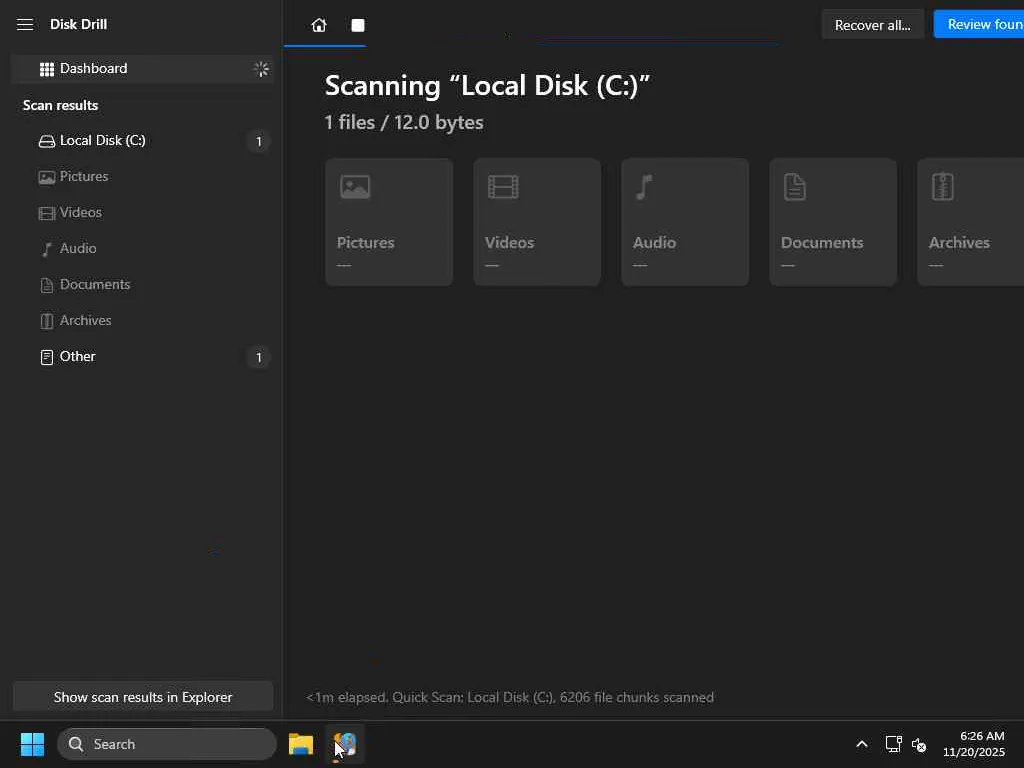Open Other in the sidebar
The height and width of the screenshot is (768, 1024).
tap(142, 357)
